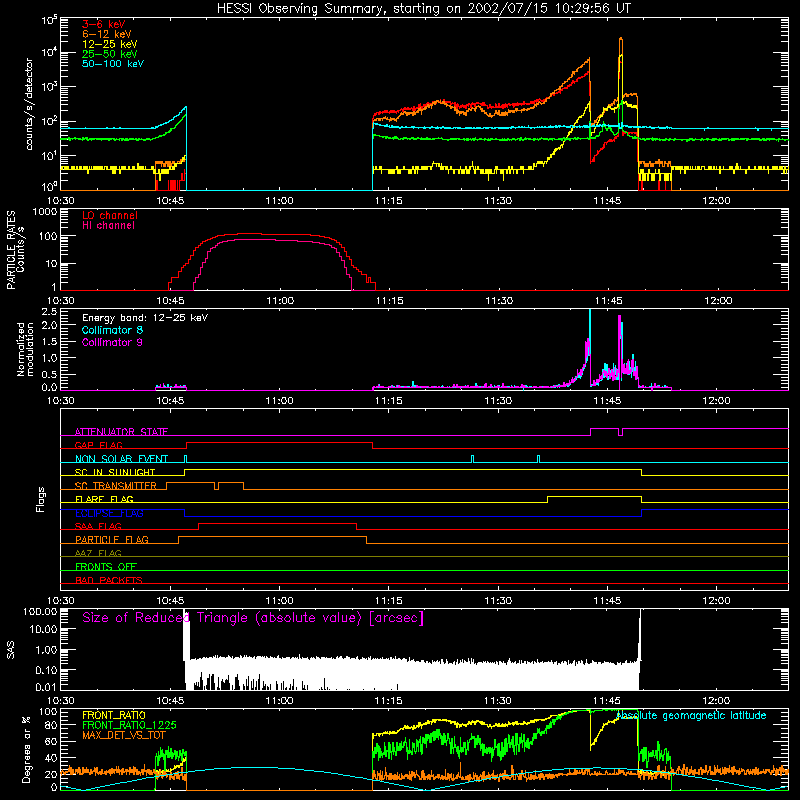Click the raised FLARE_FLAG segment
The height and width of the screenshot is (800, 800).
[594, 496]
